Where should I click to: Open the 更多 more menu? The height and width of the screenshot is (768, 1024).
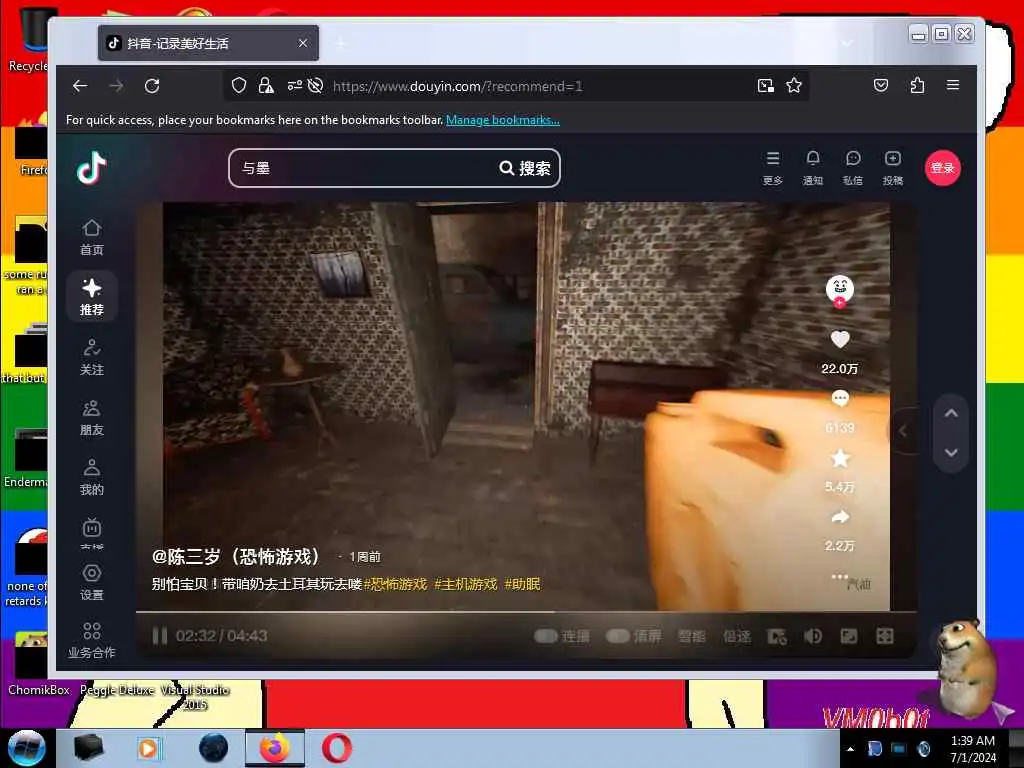pos(773,168)
